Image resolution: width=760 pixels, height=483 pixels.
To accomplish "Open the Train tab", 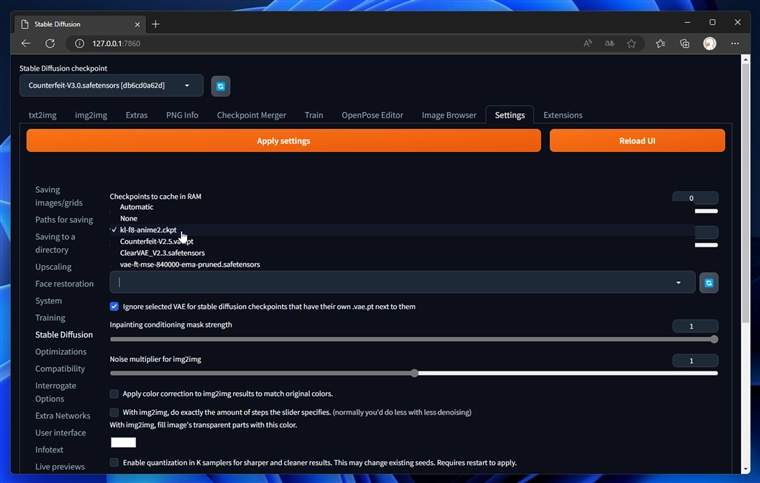I will 314,115.
